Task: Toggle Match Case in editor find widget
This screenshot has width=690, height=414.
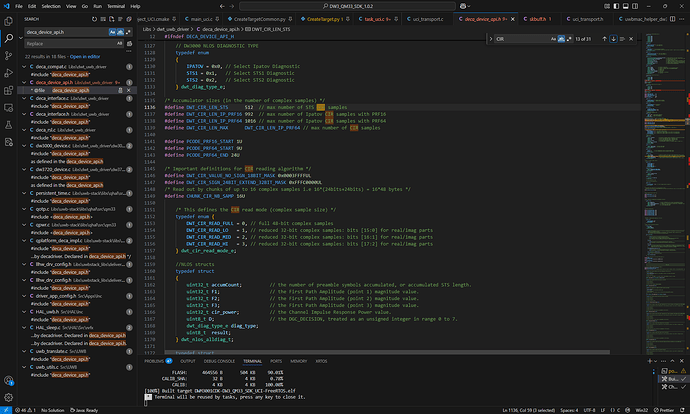Action: (x=553, y=39)
